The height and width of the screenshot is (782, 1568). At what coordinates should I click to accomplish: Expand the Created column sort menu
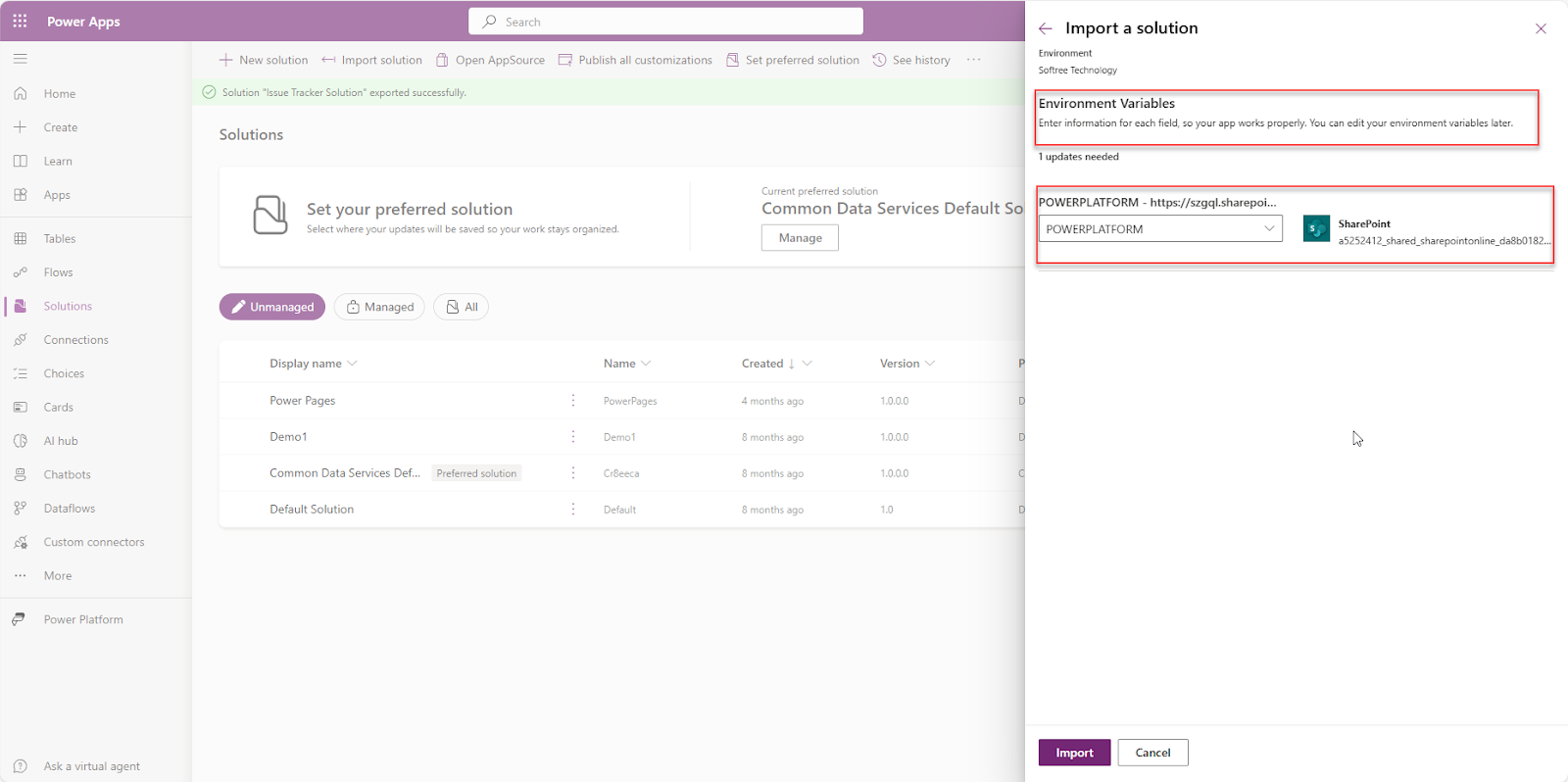click(807, 364)
